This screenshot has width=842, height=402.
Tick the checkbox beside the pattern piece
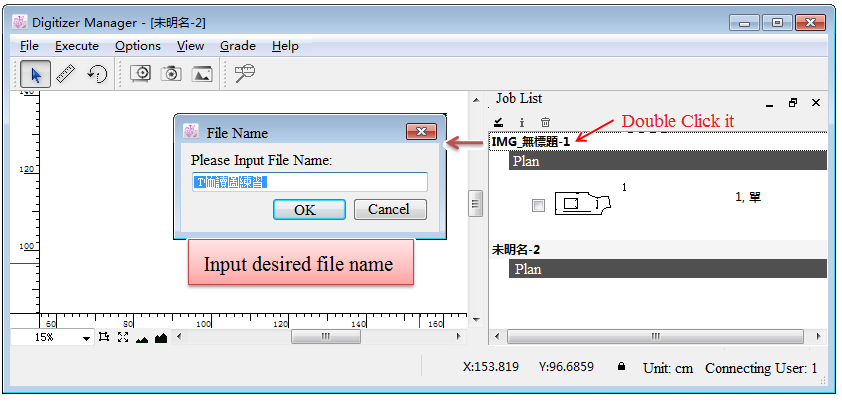[538, 205]
